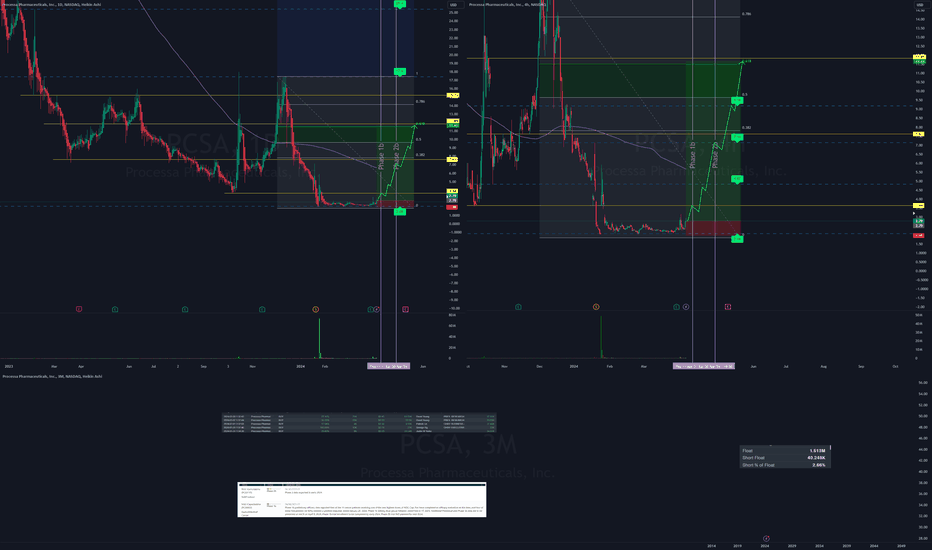Click the Float value 1.513M
The height and width of the screenshot is (550, 932).
click(817, 451)
